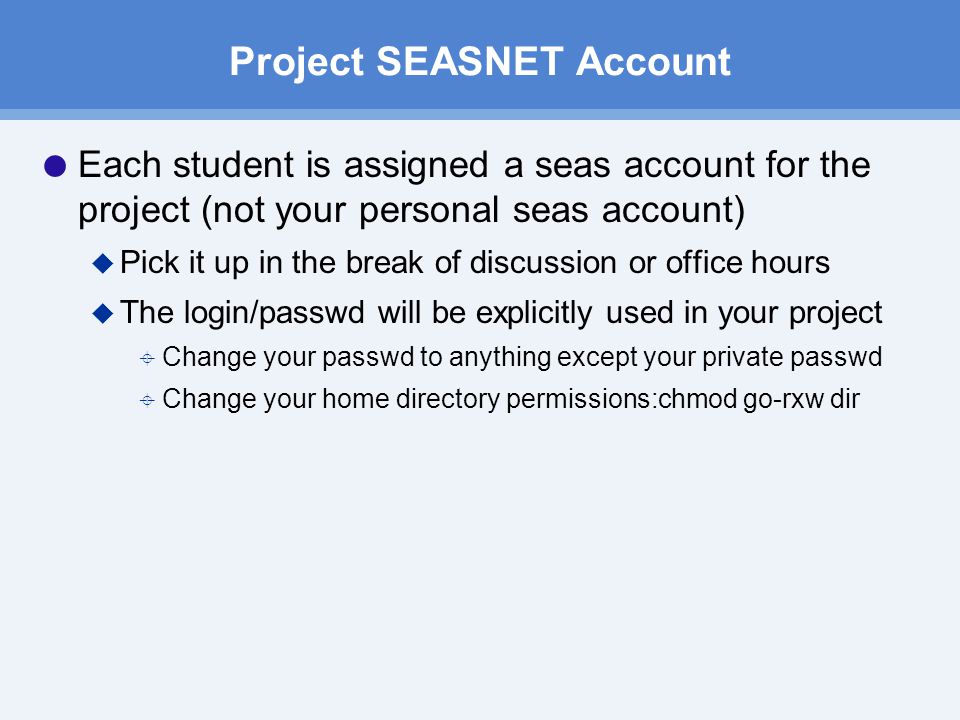Click the word SEASNET in the title
Screen dimensions: 960x720
(470, 61)
